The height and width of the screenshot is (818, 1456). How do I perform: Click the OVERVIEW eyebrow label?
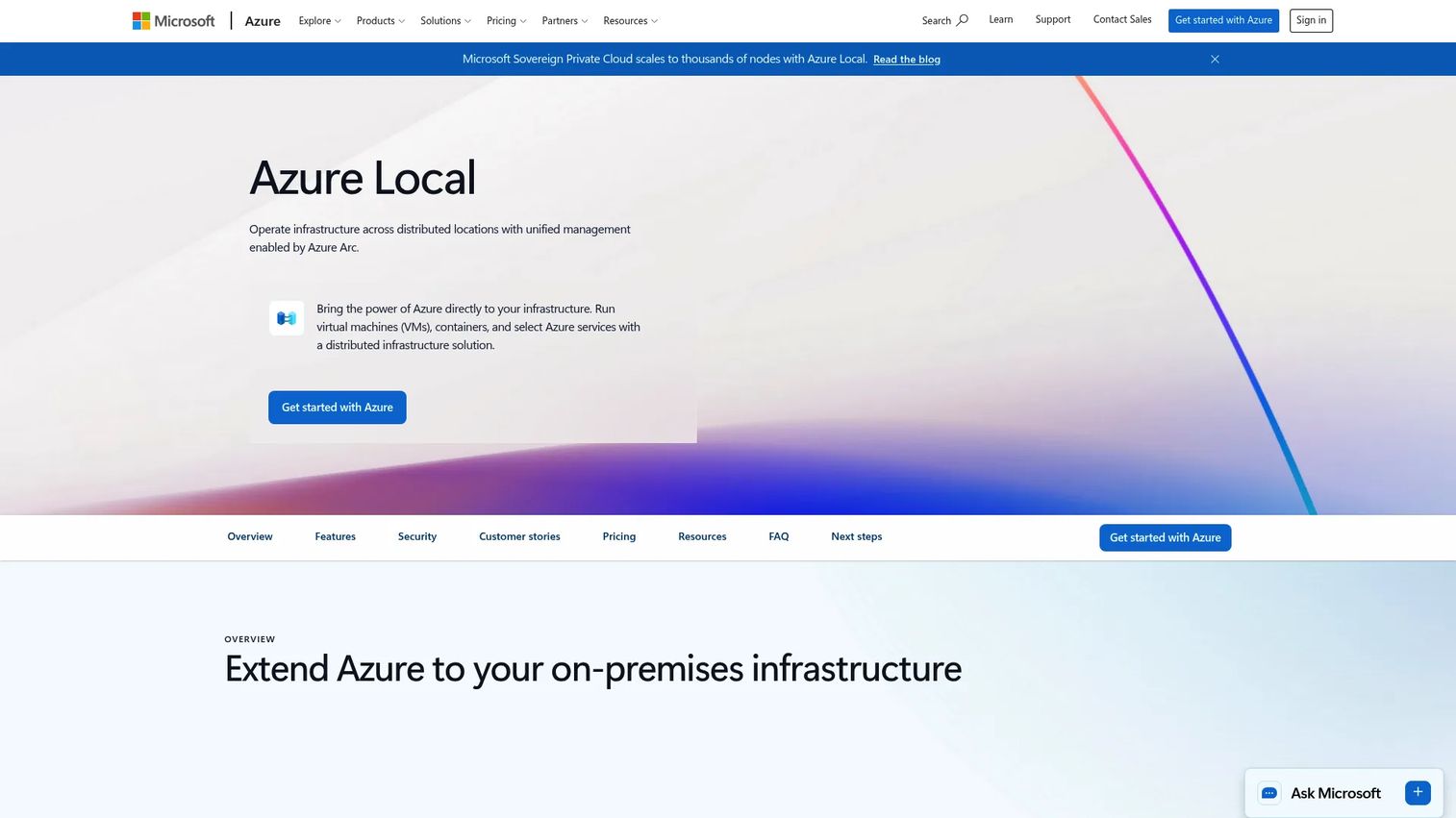(250, 639)
